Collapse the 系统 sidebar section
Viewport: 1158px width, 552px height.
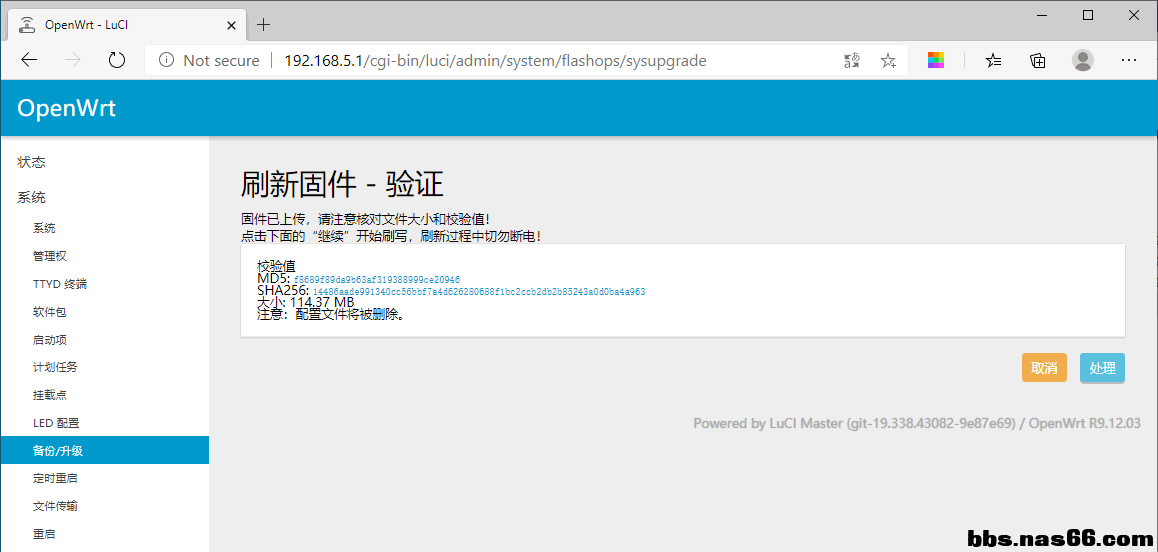[x=32, y=197]
